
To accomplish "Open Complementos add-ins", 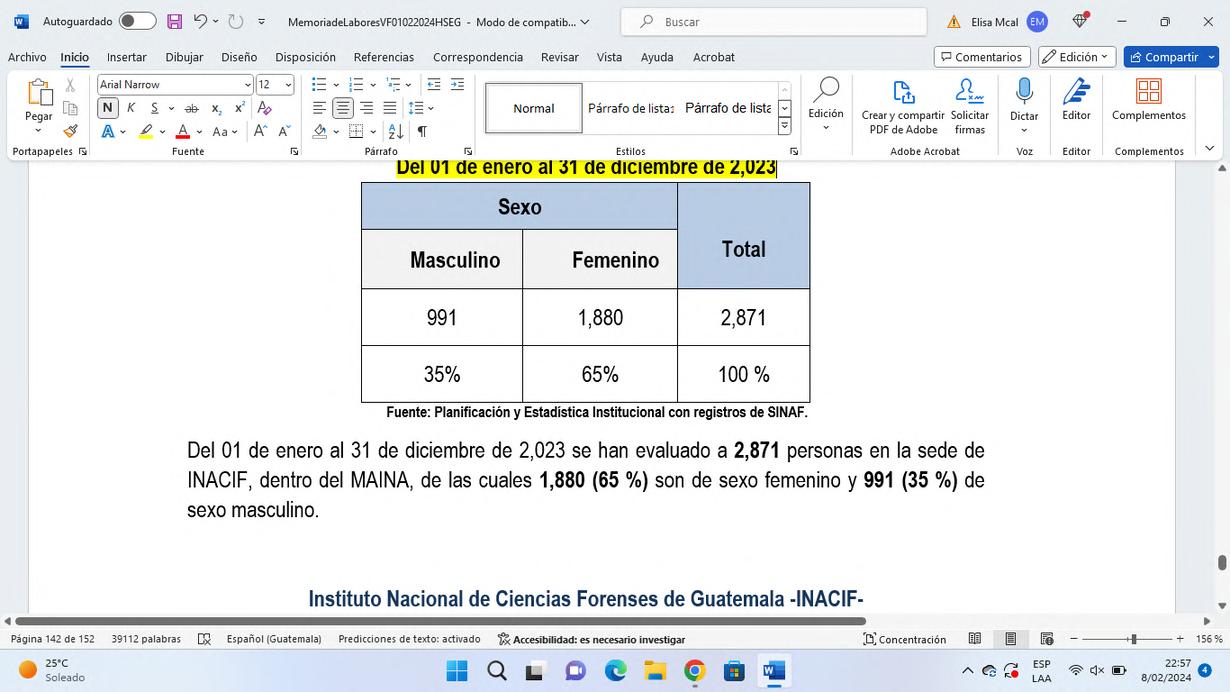I will tap(1149, 100).
